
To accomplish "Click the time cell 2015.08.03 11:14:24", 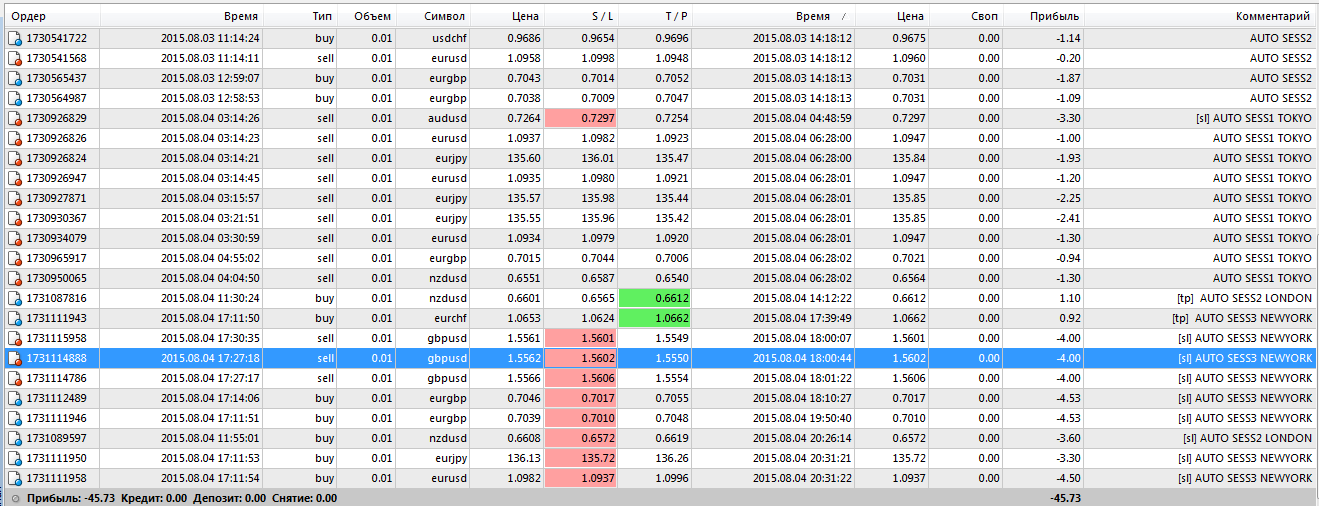I will click(210, 38).
